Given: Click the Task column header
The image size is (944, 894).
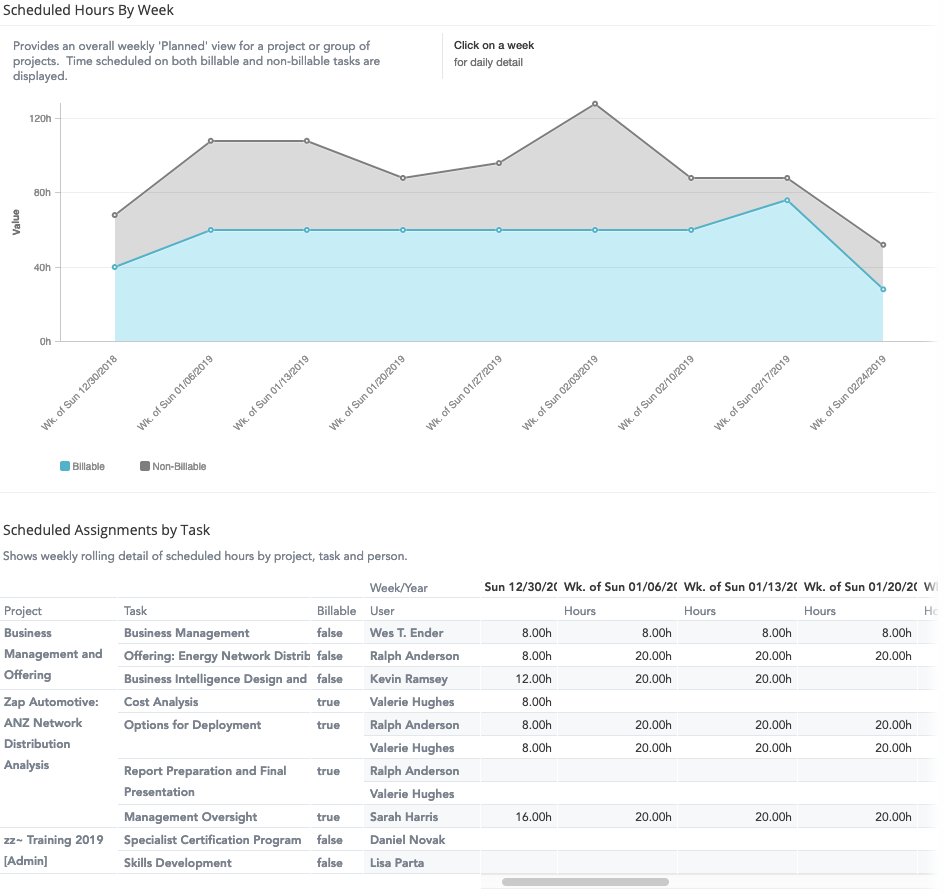Looking at the screenshot, I should point(136,611).
